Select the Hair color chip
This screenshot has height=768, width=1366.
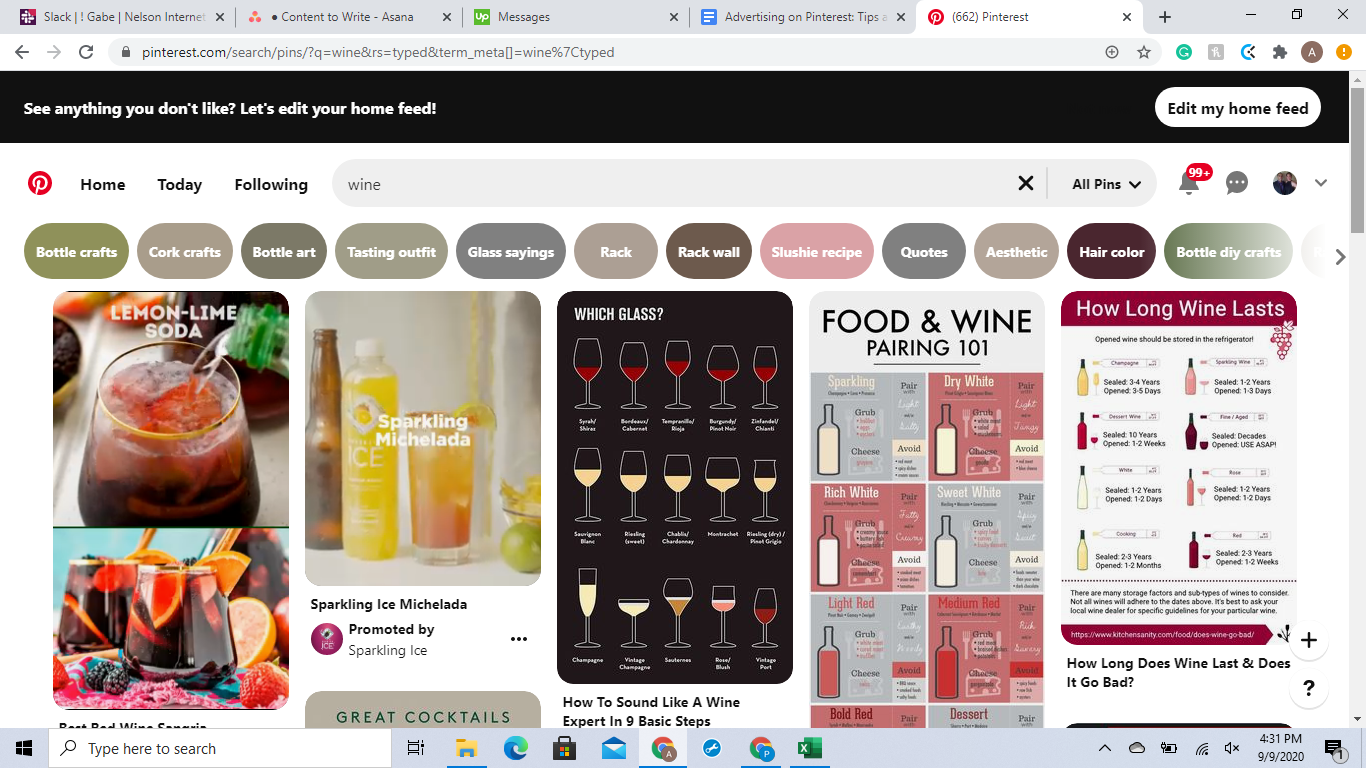coord(1112,251)
